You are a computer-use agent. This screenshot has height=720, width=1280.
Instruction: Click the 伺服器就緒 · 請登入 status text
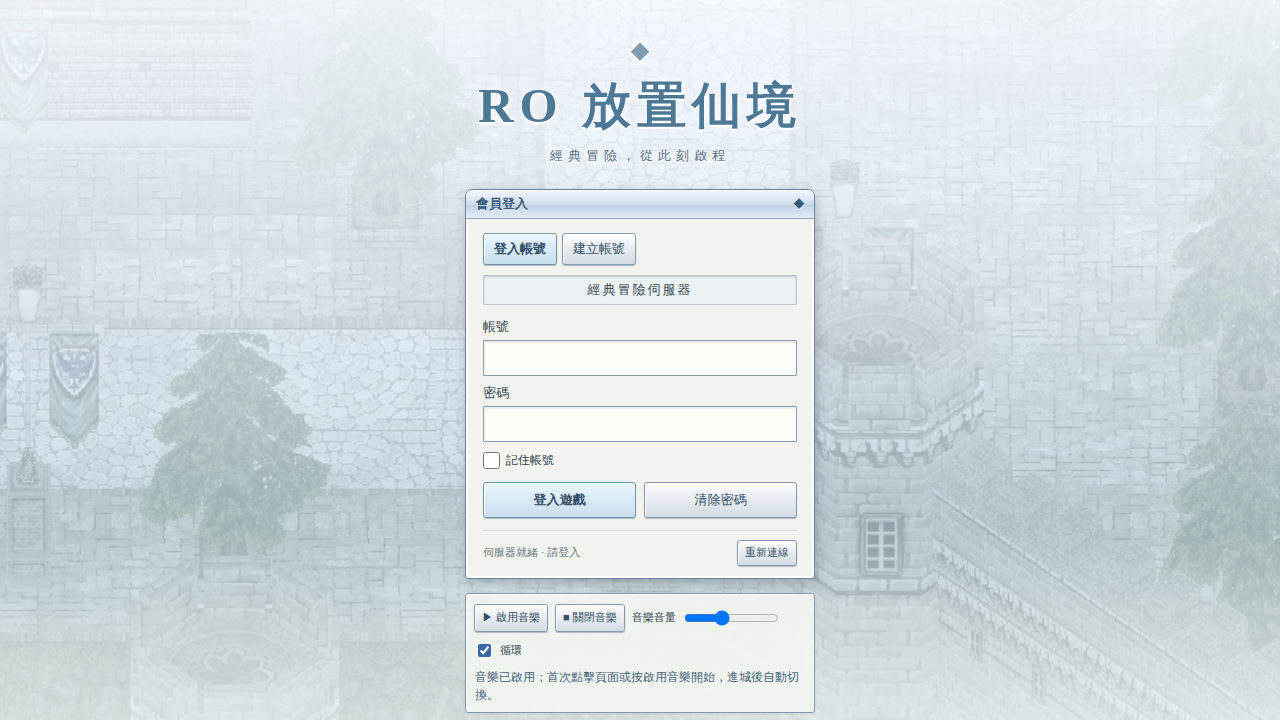[531, 553]
